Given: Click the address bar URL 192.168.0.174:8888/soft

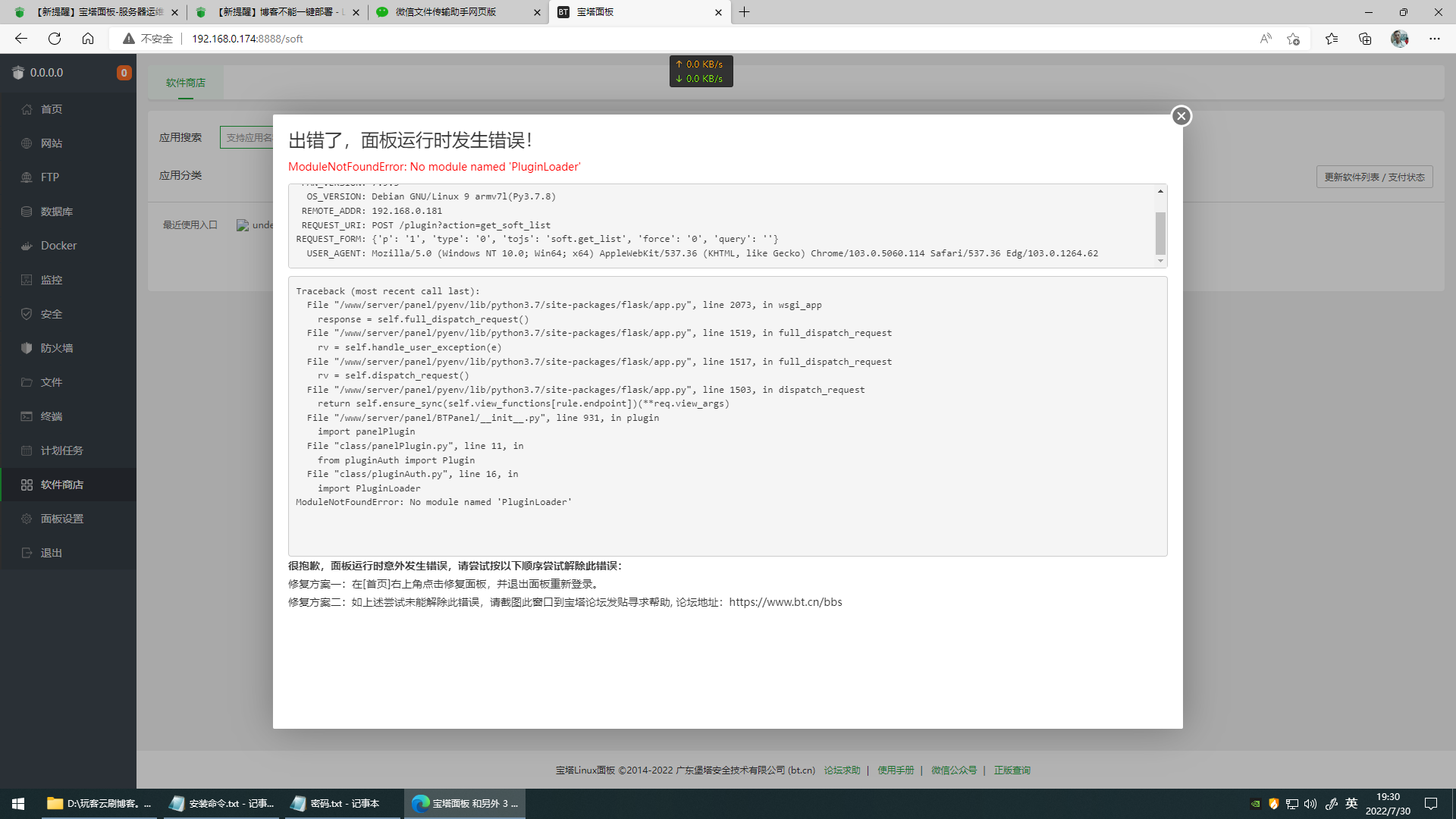Looking at the screenshot, I should [x=247, y=39].
